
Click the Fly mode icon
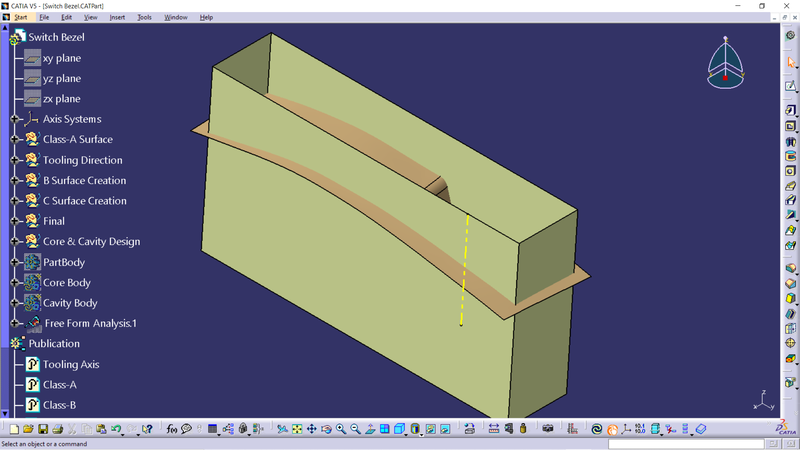(282, 429)
